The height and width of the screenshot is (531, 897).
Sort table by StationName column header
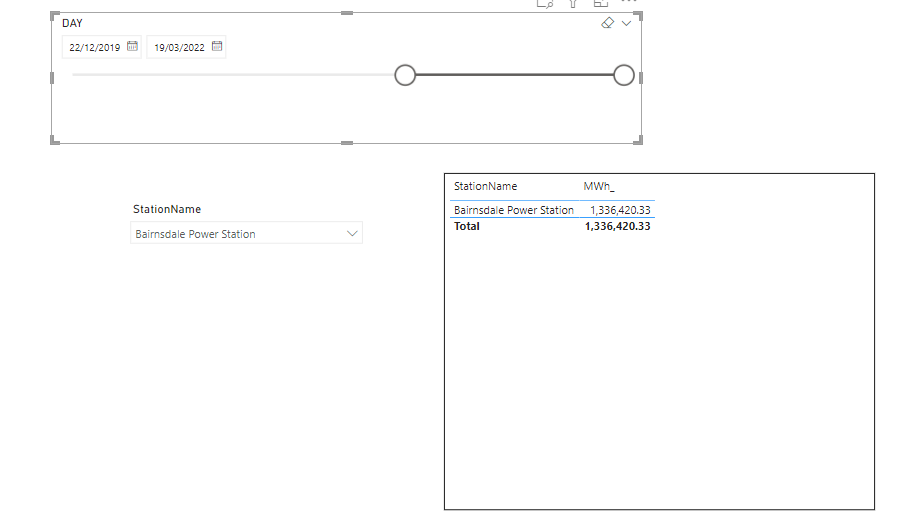tap(486, 186)
